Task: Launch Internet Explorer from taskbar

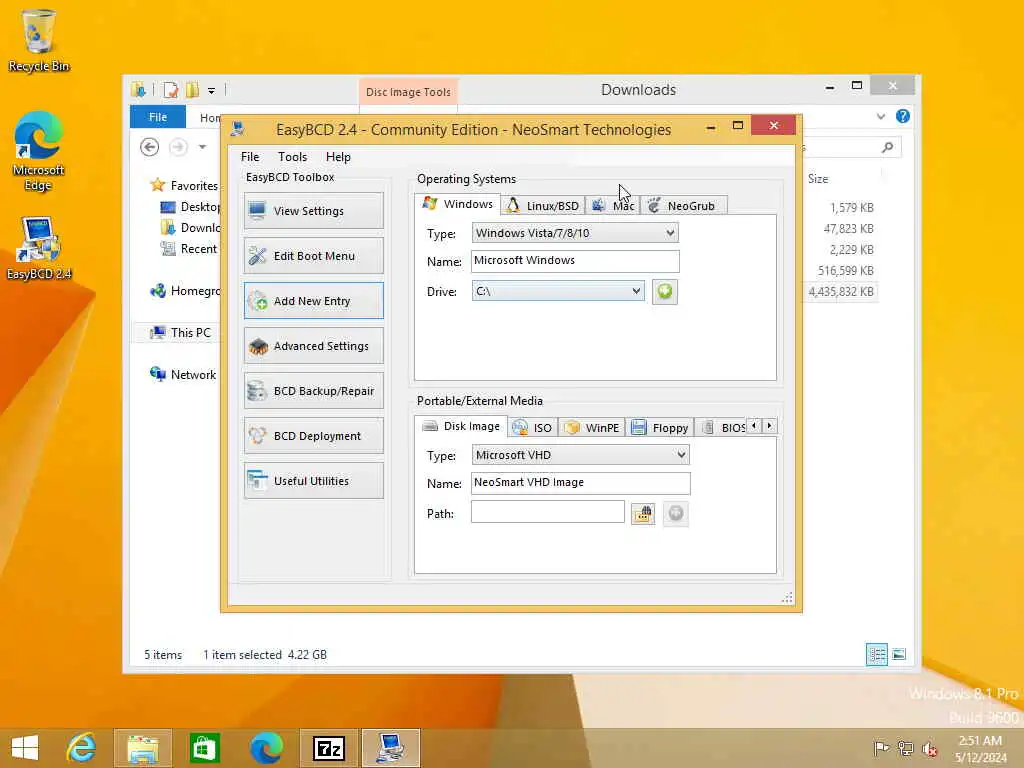Action: tap(81, 748)
